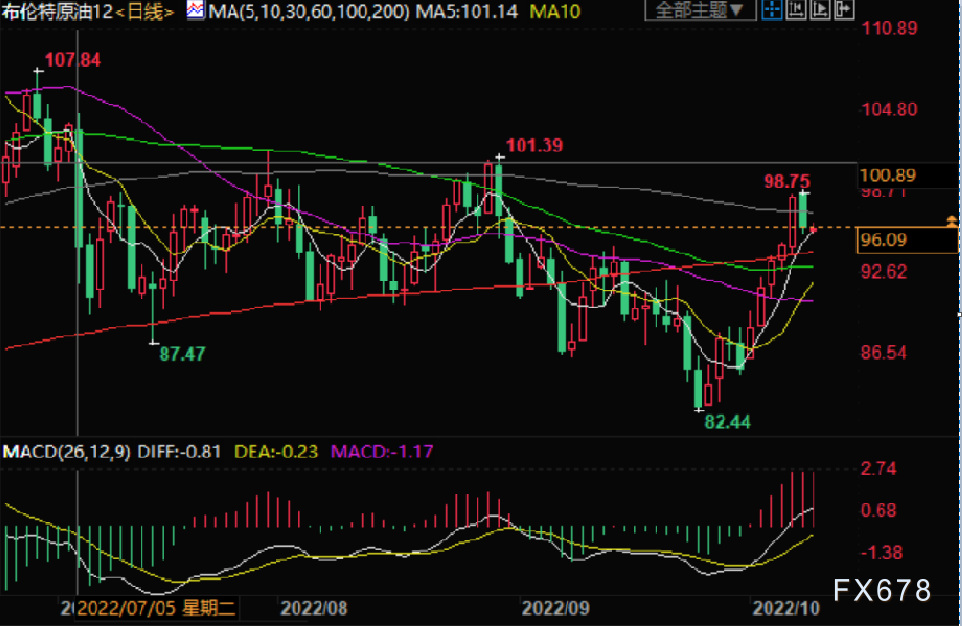Viewport: 962px width, 626px height.
Task: Click the DEA:-0.23 value
Action: click(276, 452)
